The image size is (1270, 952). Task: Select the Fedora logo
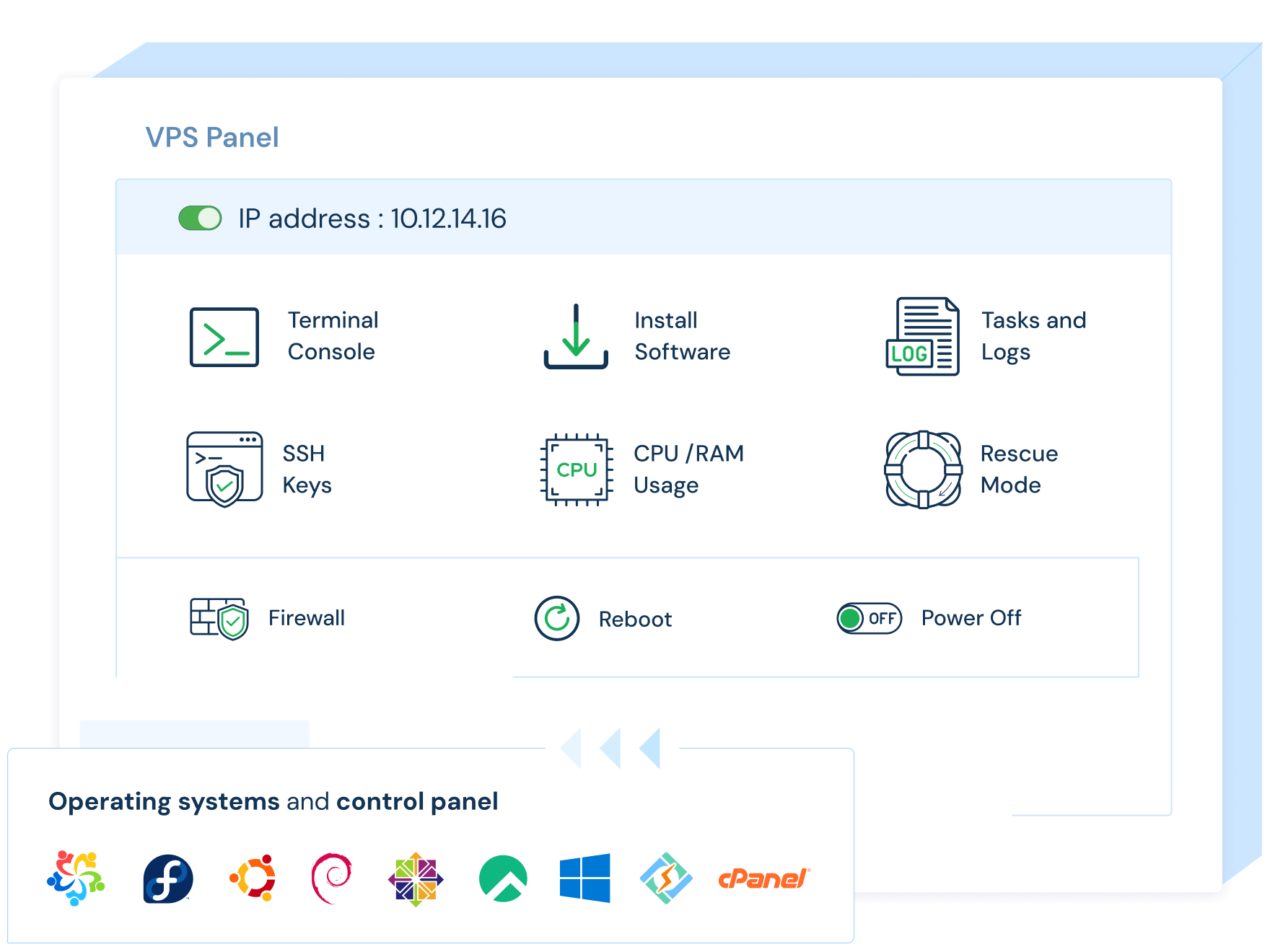coord(167,878)
